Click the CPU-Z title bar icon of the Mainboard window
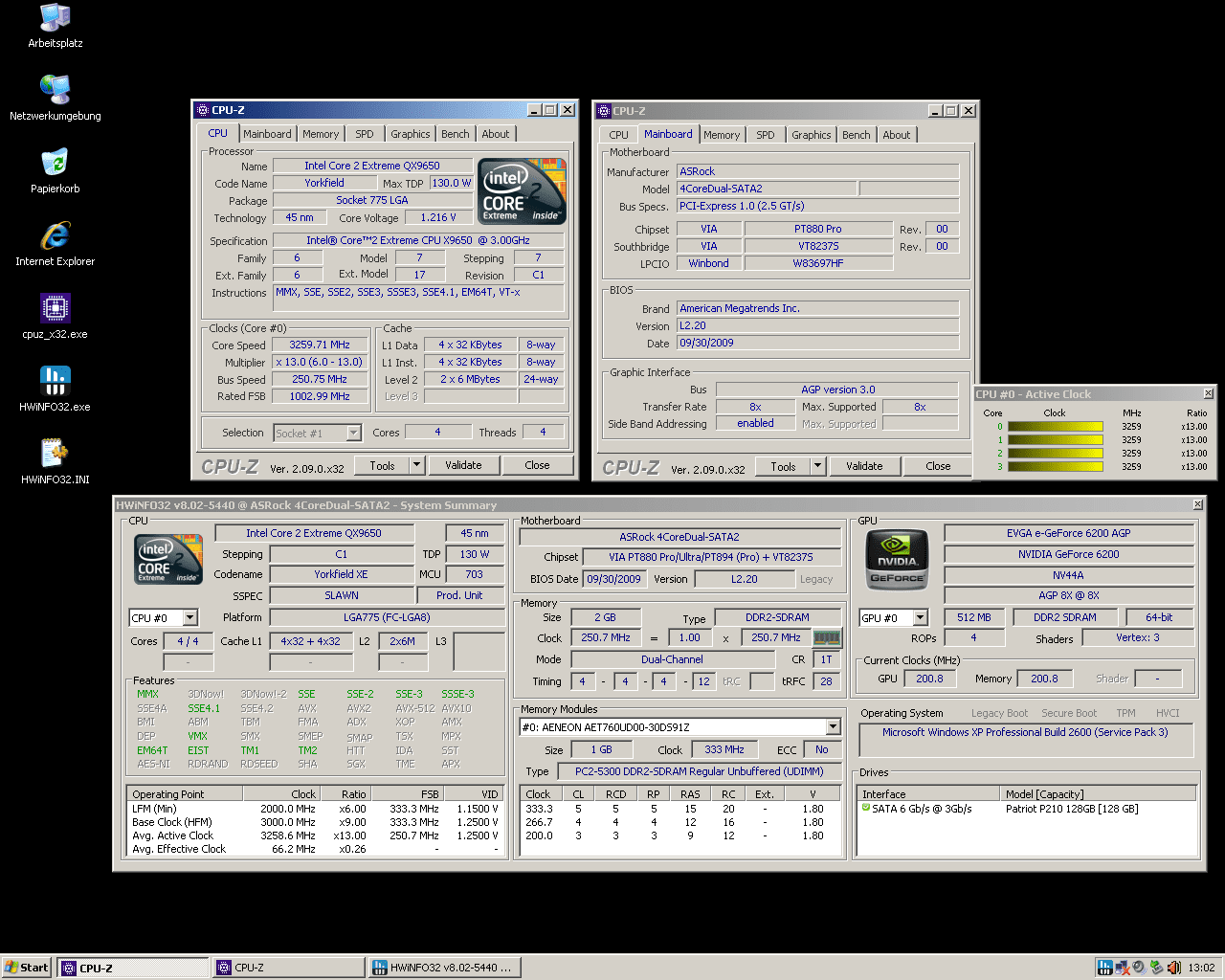The image size is (1225, 980). coord(604,111)
